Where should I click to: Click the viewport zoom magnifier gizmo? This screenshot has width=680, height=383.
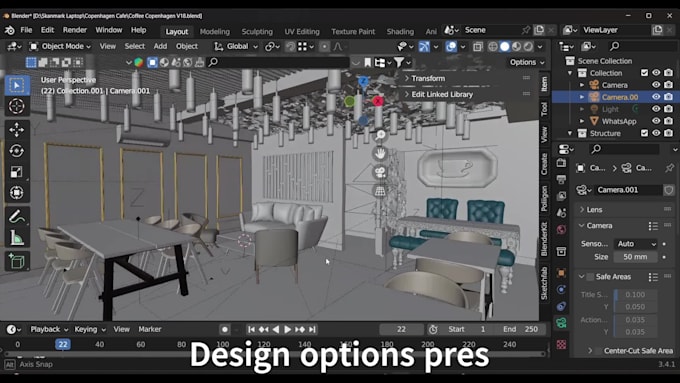[380, 135]
